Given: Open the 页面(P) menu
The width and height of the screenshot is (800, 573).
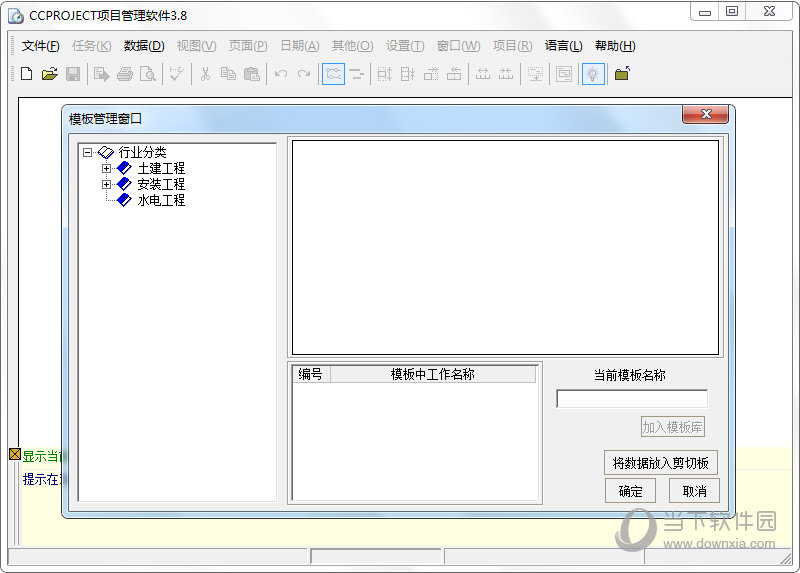Looking at the screenshot, I should (x=248, y=46).
